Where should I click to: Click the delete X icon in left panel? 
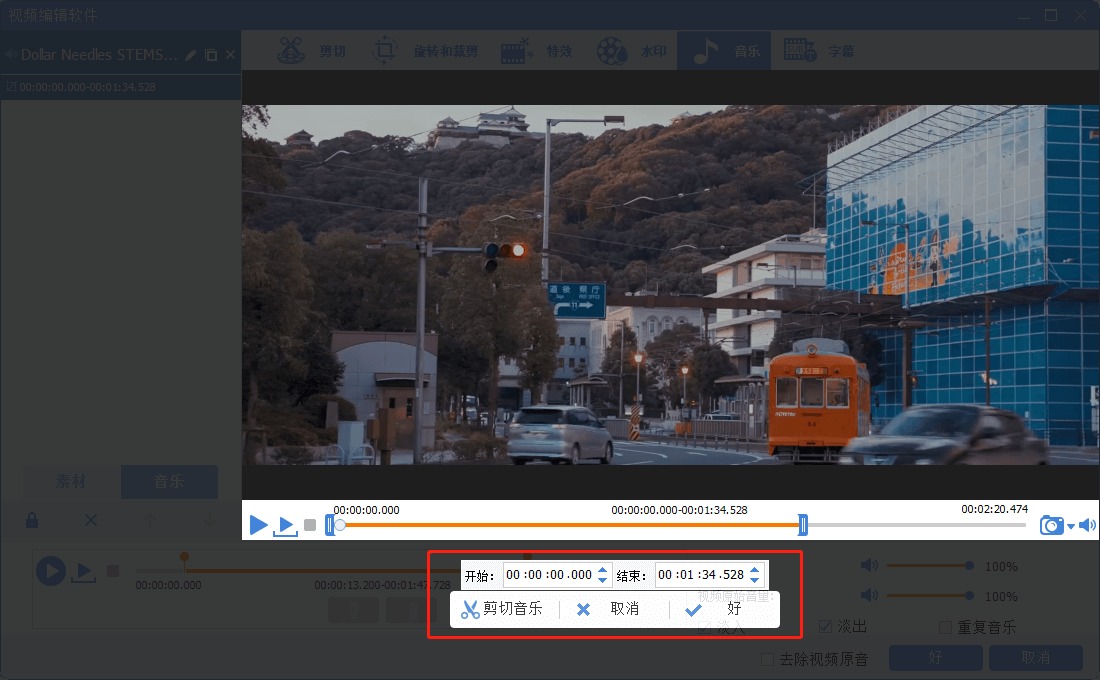91,520
